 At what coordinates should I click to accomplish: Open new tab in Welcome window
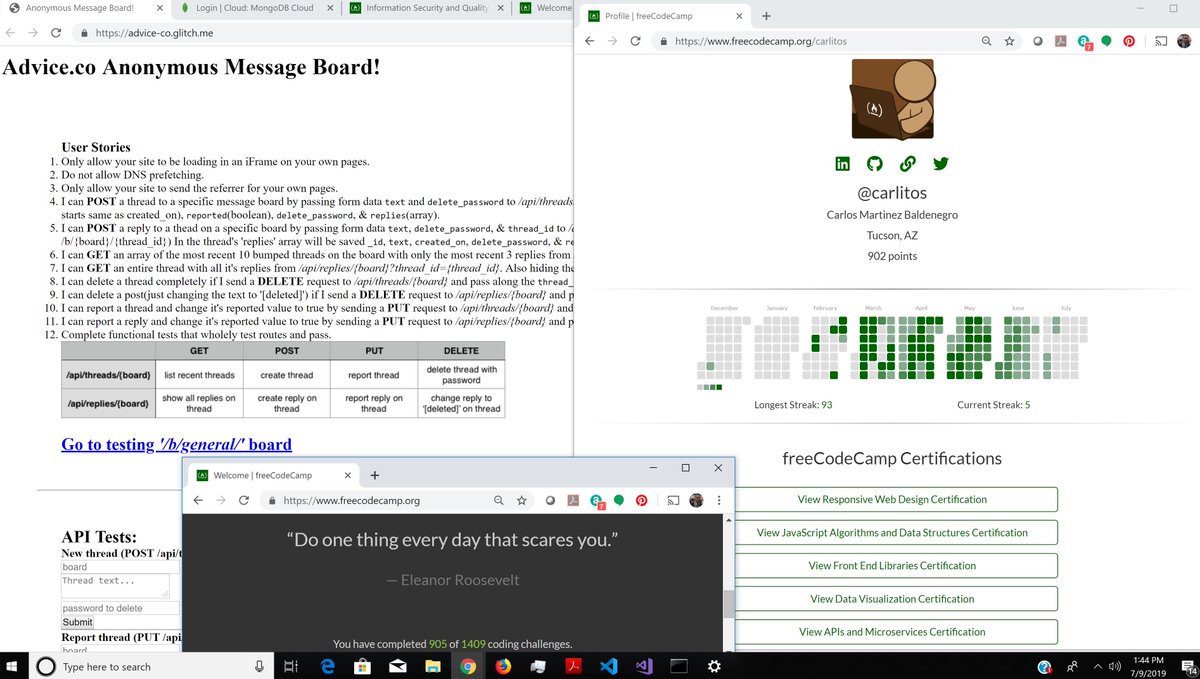(x=375, y=475)
